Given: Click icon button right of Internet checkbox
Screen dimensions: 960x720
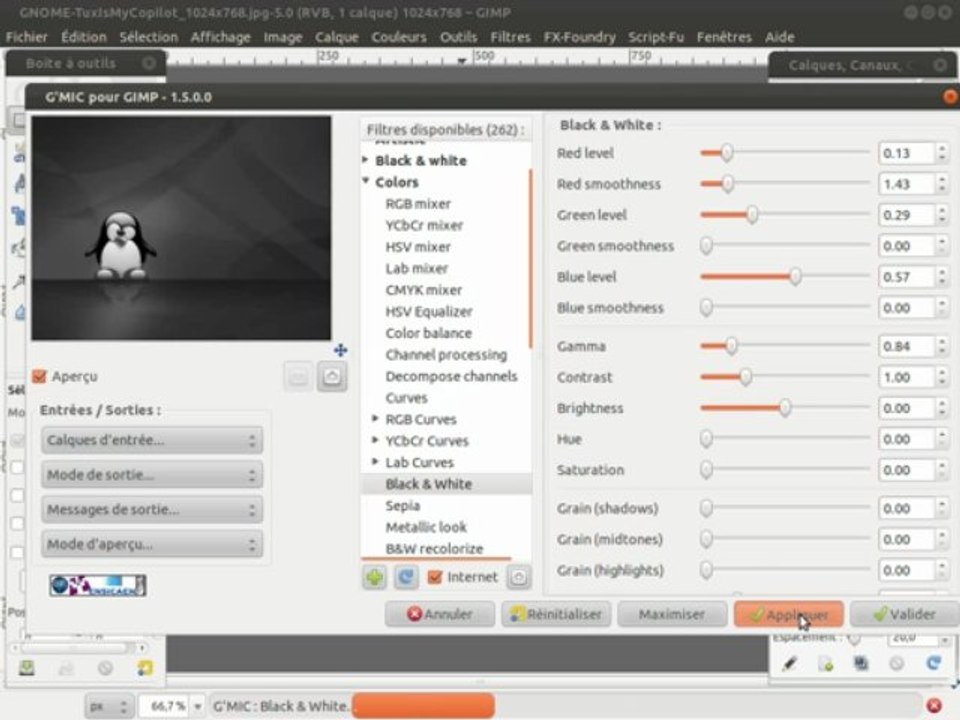Looking at the screenshot, I should coord(519,577).
